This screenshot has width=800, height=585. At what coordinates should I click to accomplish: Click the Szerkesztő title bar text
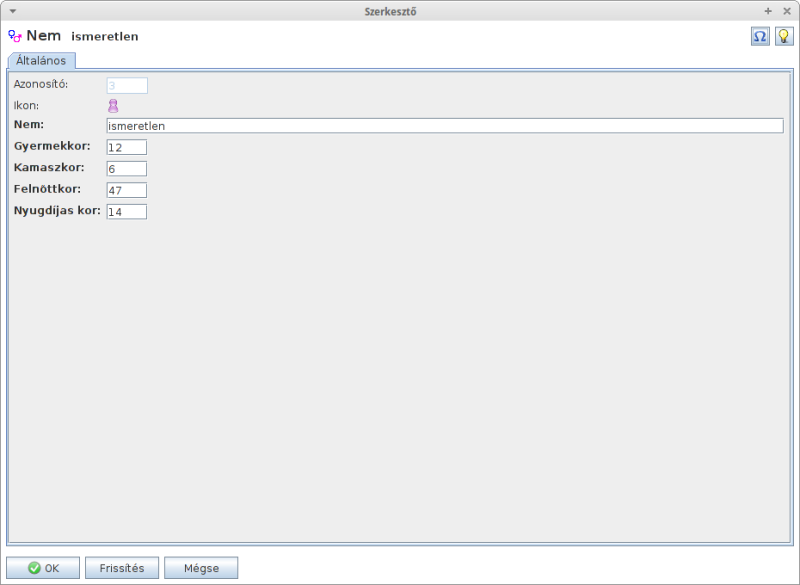click(398, 11)
